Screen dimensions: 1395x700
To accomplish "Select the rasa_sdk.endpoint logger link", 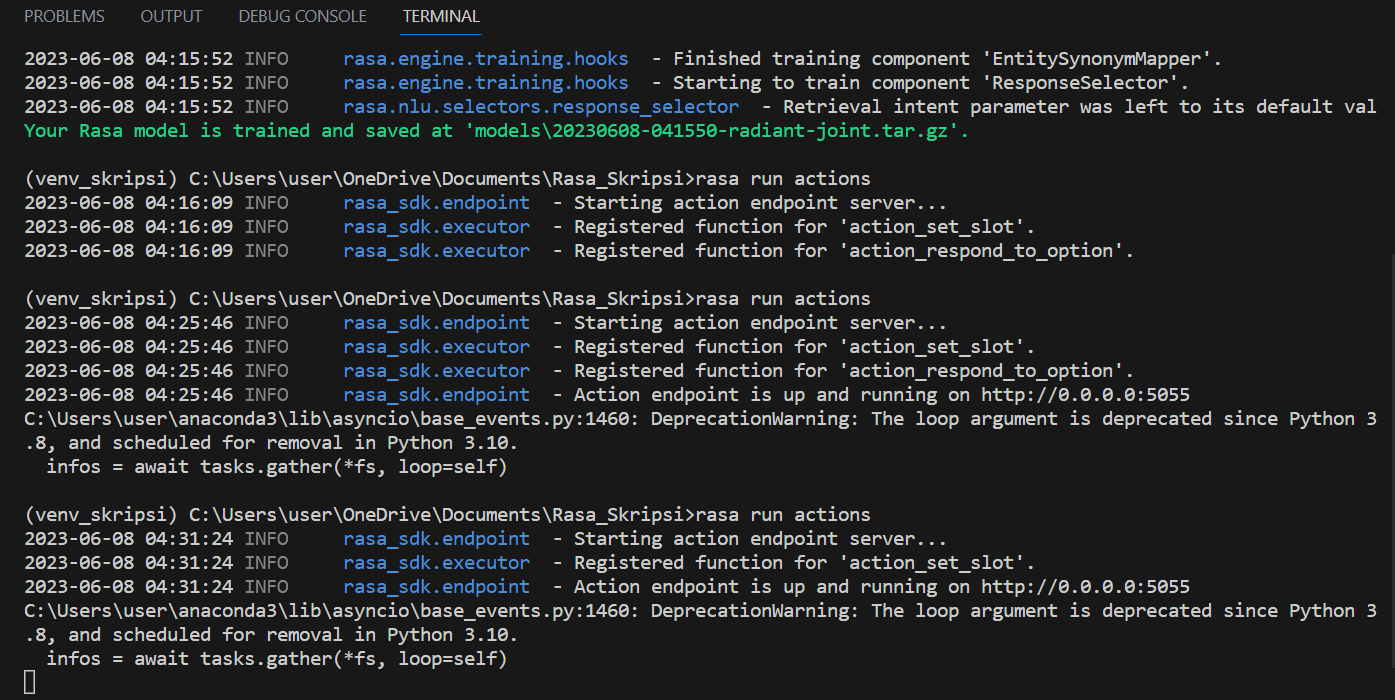I will [437, 202].
